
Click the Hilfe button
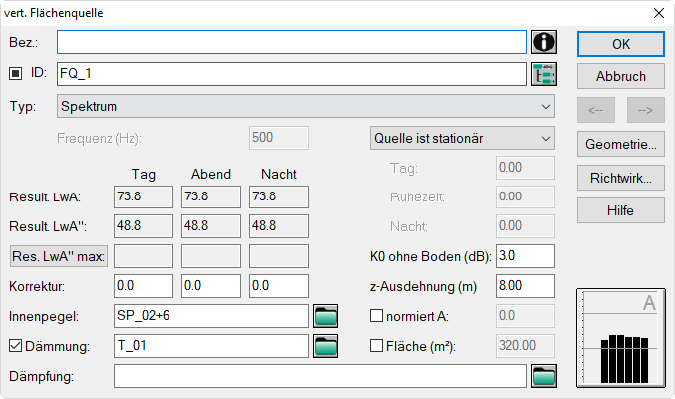point(621,210)
